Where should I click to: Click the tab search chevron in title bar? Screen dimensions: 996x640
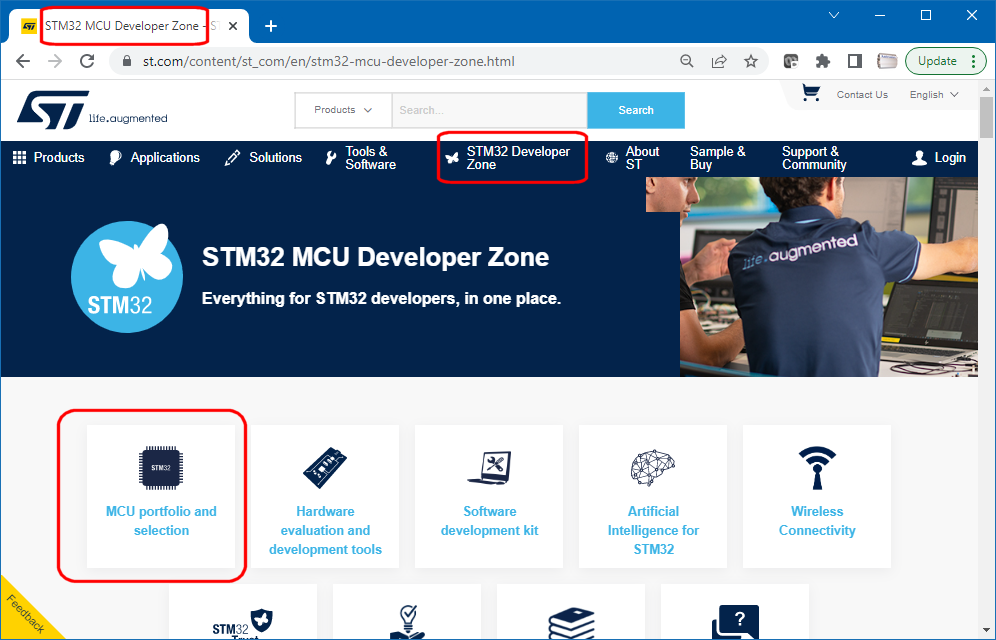834,15
